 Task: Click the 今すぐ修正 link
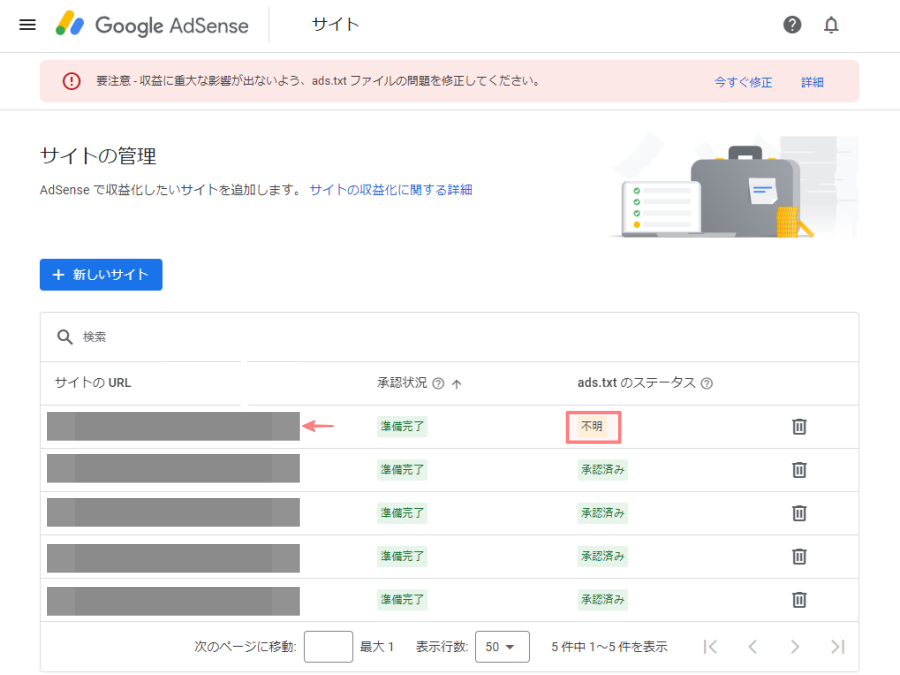[x=742, y=81]
